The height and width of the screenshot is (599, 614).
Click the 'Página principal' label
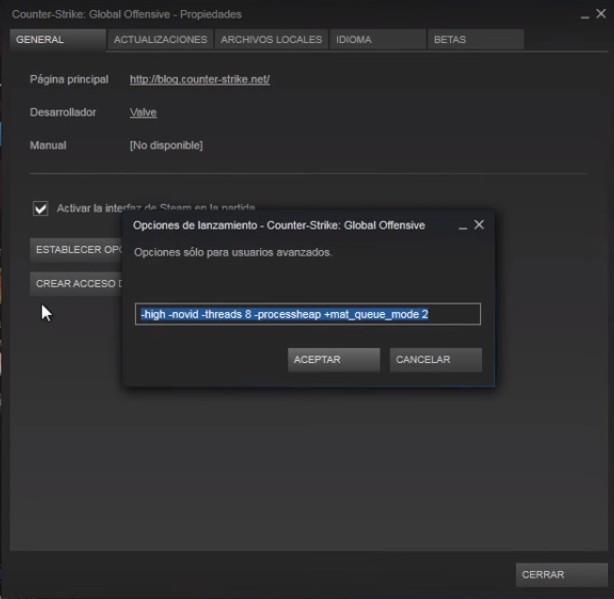point(69,79)
